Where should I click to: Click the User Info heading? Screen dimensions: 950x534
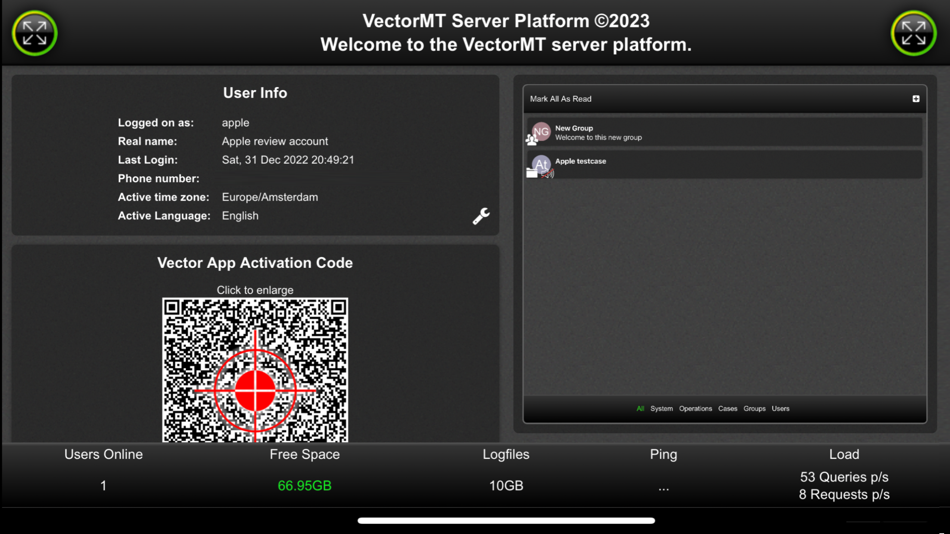(255, 93)
